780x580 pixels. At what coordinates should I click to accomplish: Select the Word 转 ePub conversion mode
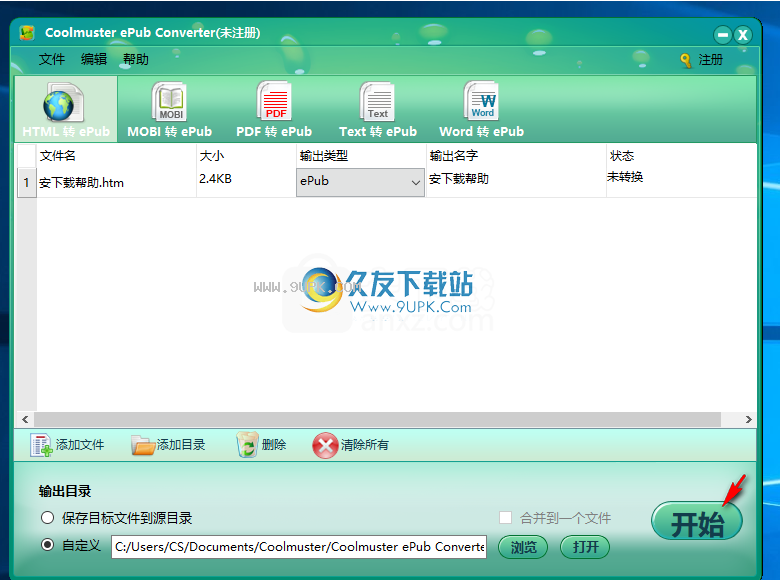pos(482,109)
